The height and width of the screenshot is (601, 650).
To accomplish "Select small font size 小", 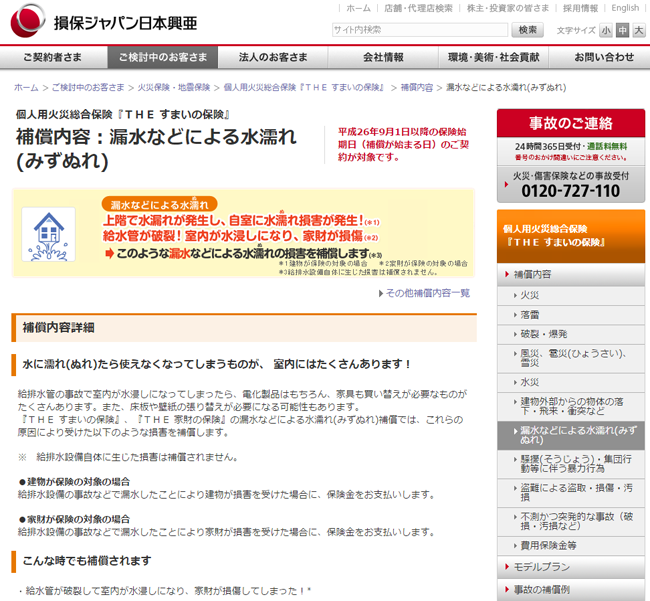I will coord(606,30).
